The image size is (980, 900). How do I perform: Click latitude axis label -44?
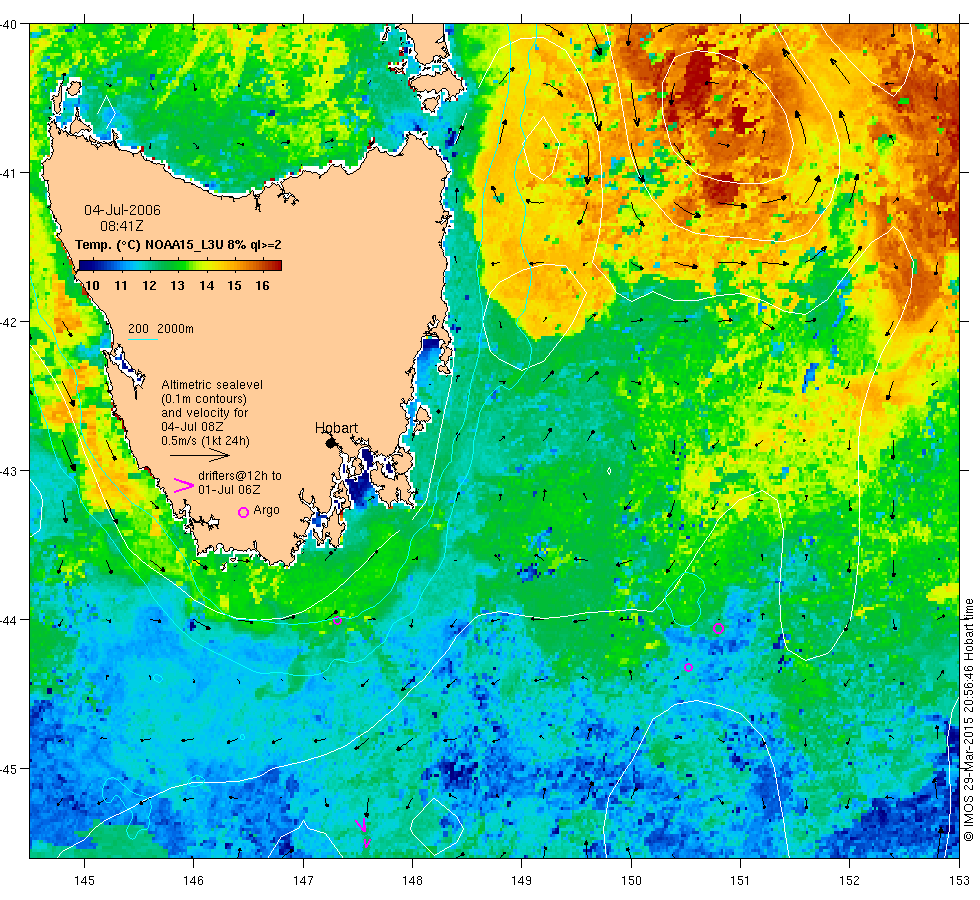[x=9, y=620]
